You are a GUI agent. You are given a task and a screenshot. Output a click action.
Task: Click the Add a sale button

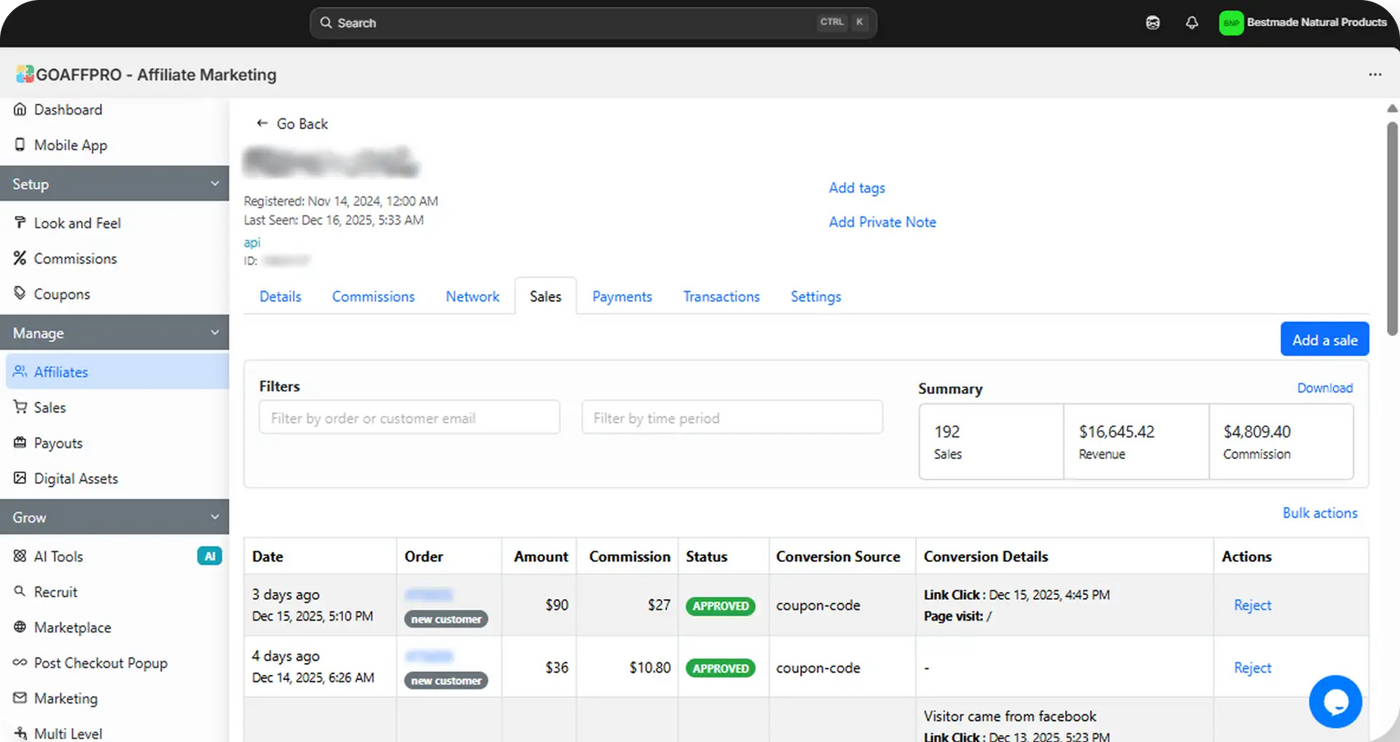coord(1324,338)
